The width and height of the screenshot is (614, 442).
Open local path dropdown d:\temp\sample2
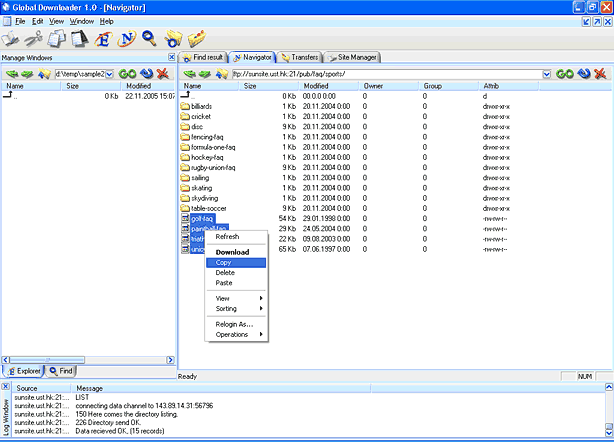coord(110,74)
